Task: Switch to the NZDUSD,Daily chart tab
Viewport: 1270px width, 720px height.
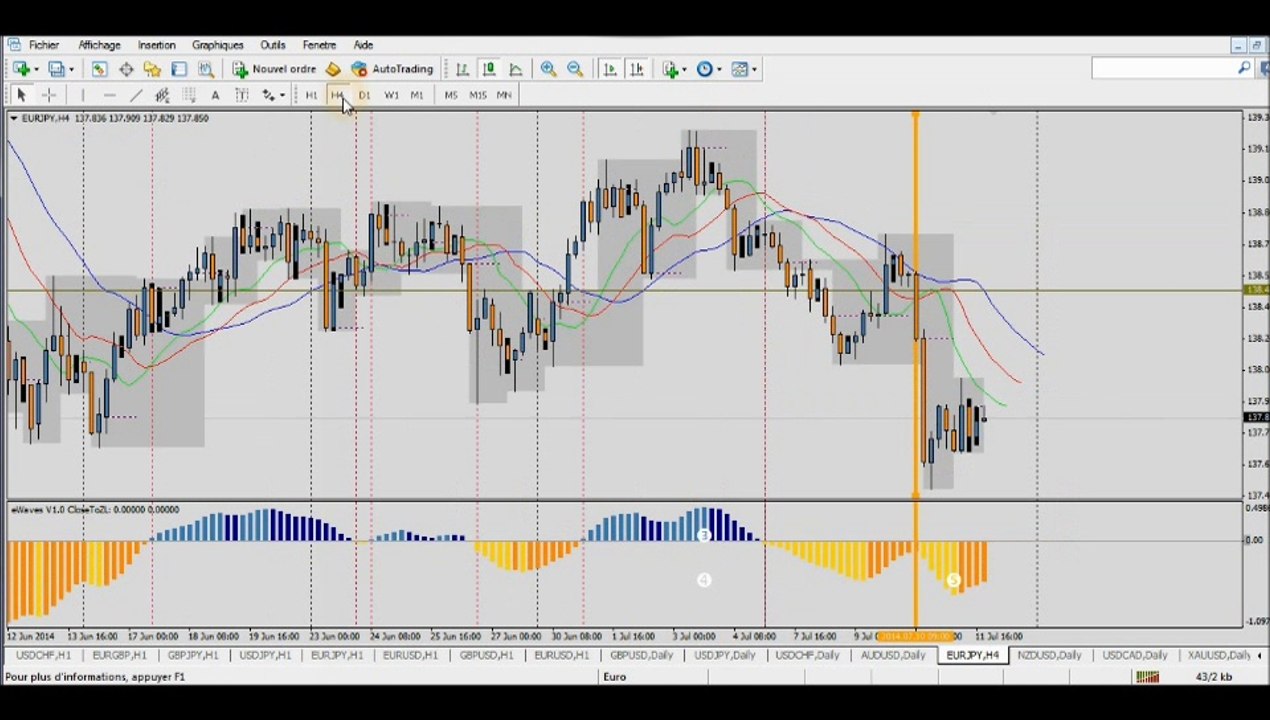Action: coord(1049,655)
